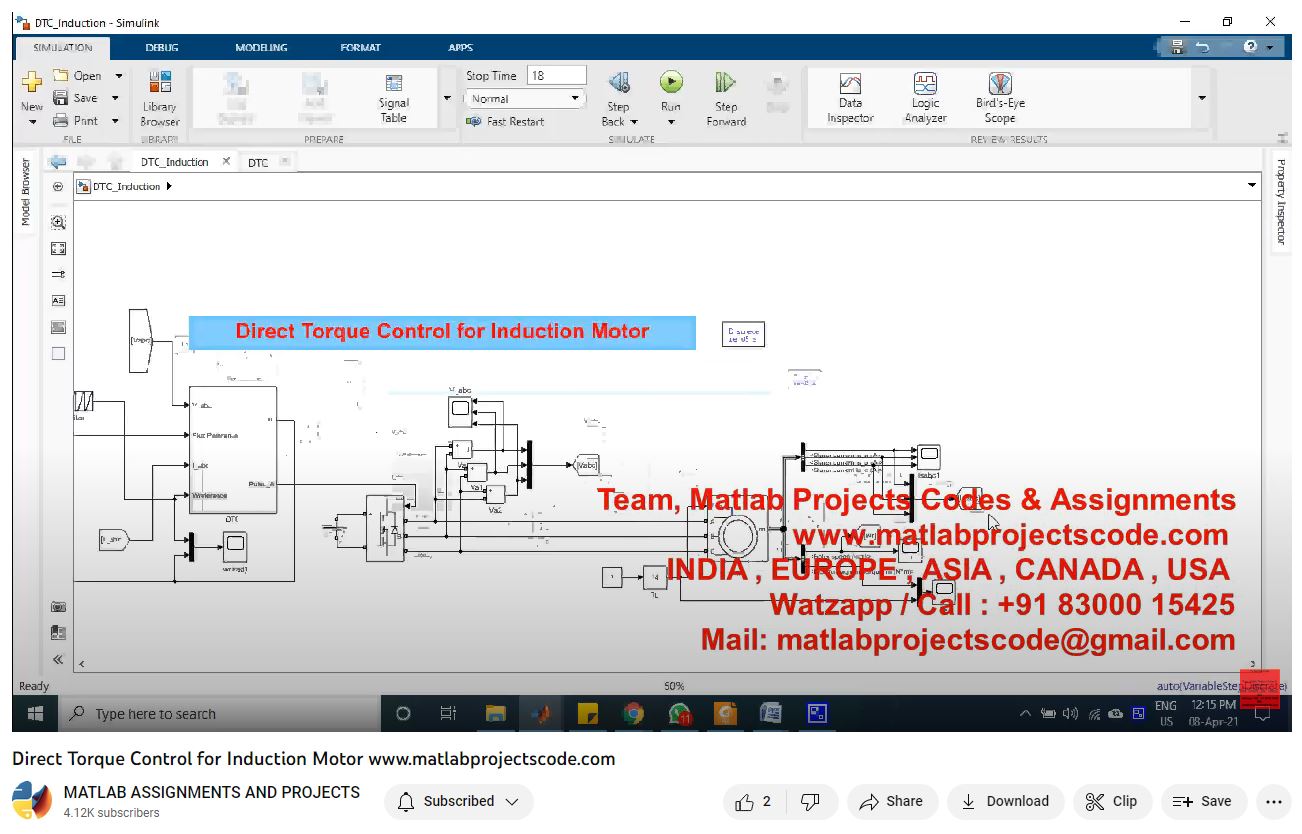Image resolution: width=1302 pixels, height=834 pixels.
Task: Launch the Logic Analyzer
Action: pyautogui.click(x=925, y=98)
